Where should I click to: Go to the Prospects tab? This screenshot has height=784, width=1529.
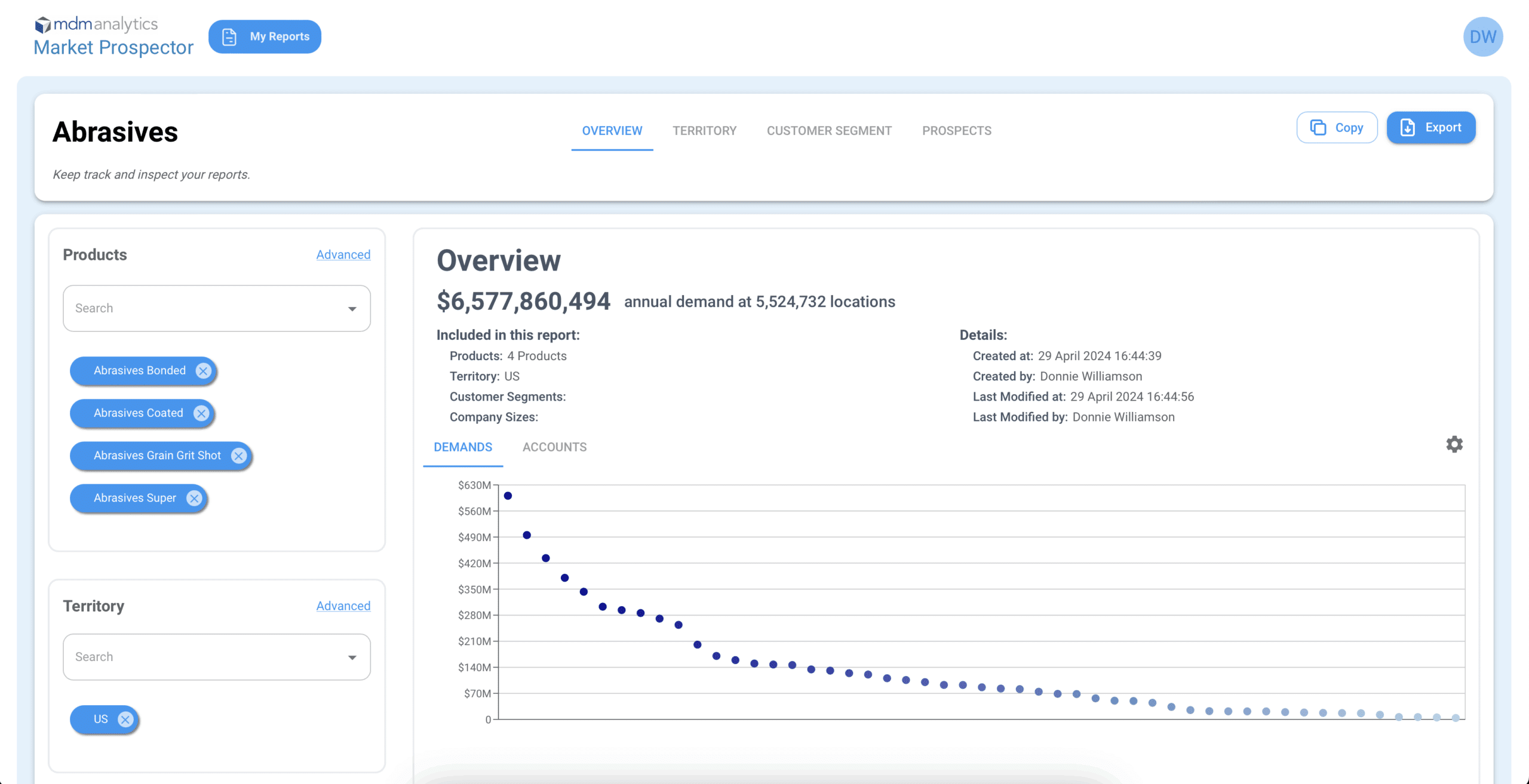point(956,131)
